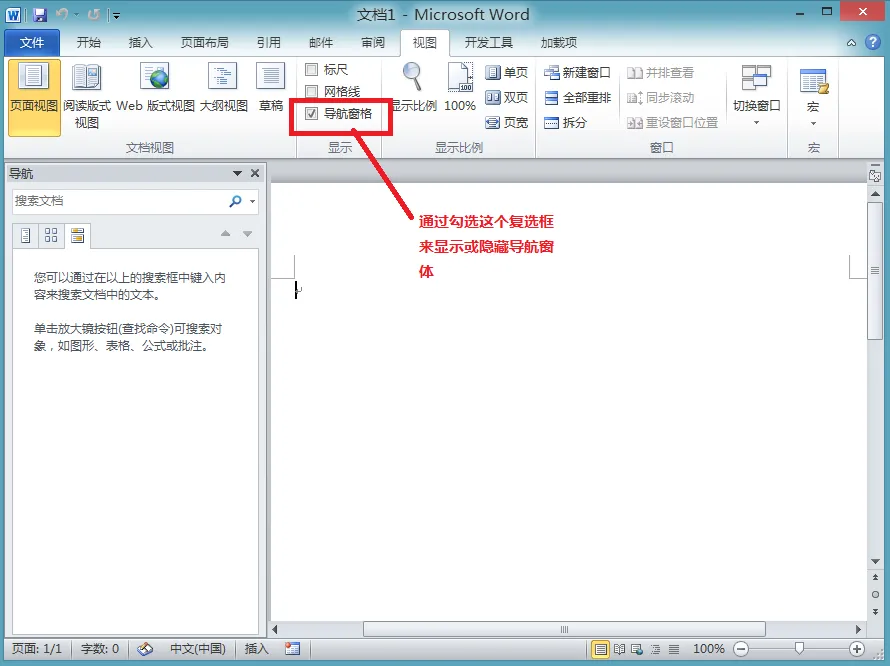Click 同步滚动 synchronous scrolling
Image resolution: width=890 pixels, height=666 pixels.
coord(660,98)
